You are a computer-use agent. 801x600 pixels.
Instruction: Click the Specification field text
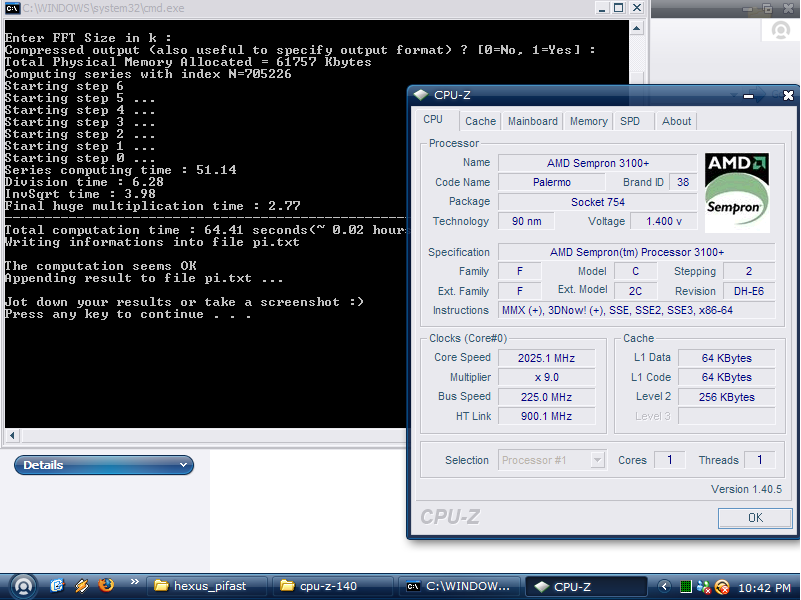tap(637, 252)
